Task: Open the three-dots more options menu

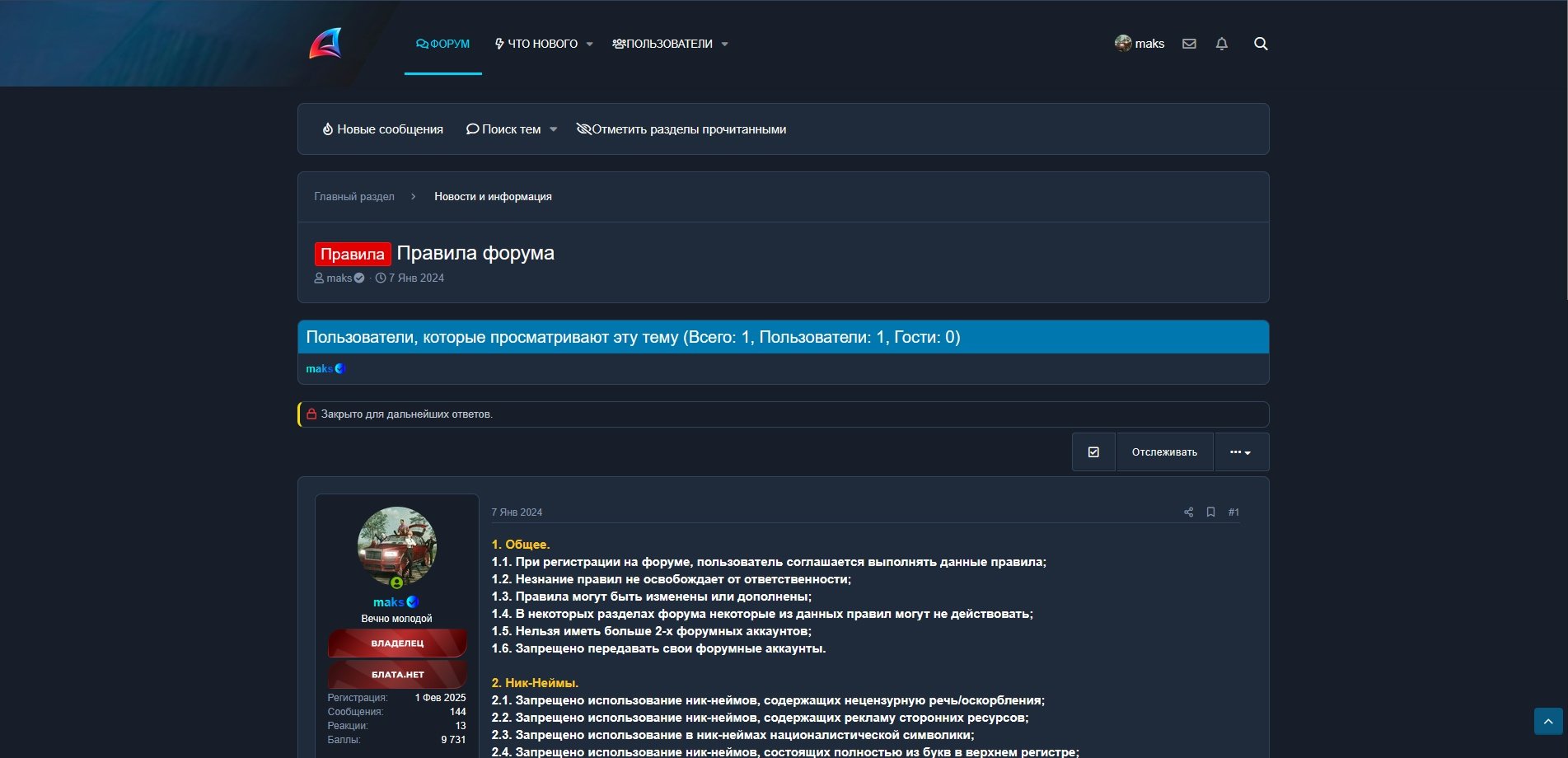Action: [x=1241, y=452]
